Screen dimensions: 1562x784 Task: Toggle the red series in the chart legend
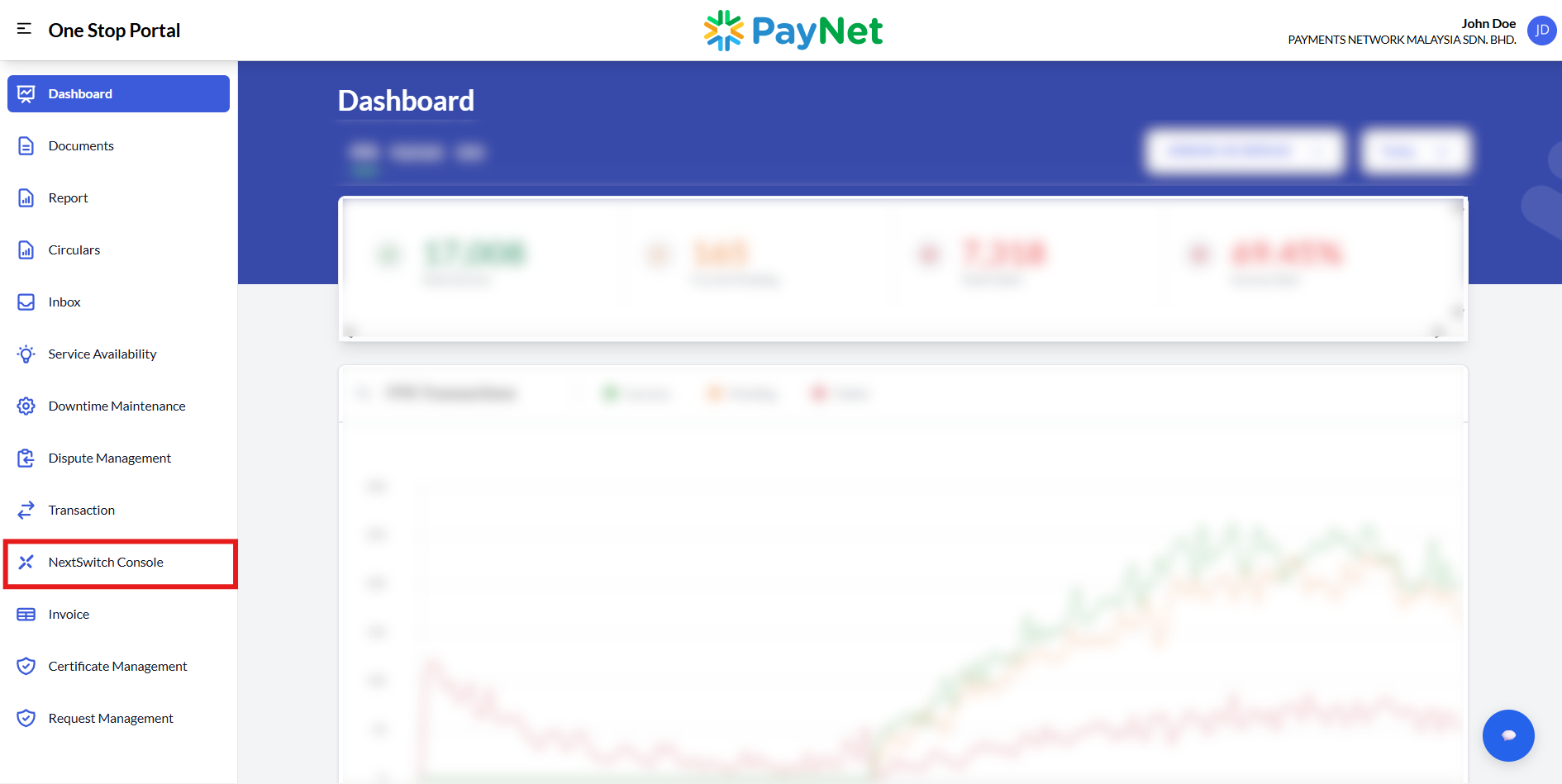click(x=839, y=393)
